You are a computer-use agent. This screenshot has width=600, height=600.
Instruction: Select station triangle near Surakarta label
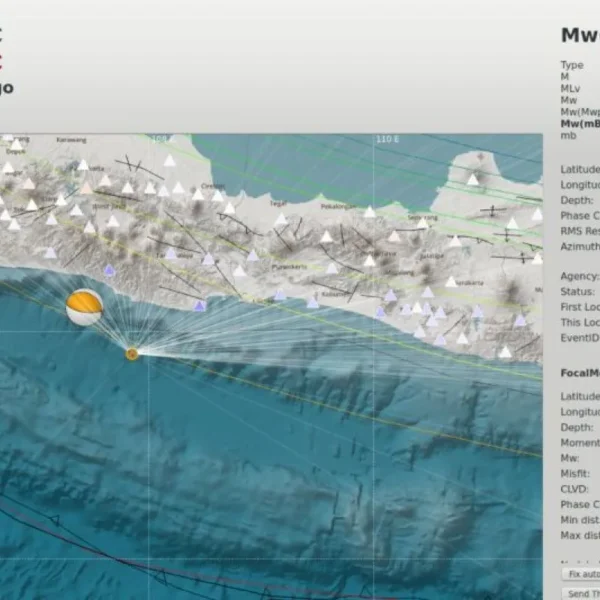pos(451,282)
